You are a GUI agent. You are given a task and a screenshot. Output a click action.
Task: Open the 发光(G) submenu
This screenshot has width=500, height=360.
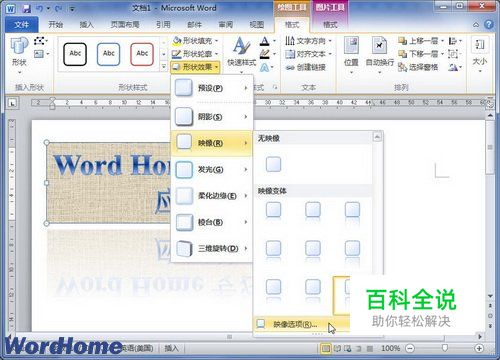pos(212,170)
